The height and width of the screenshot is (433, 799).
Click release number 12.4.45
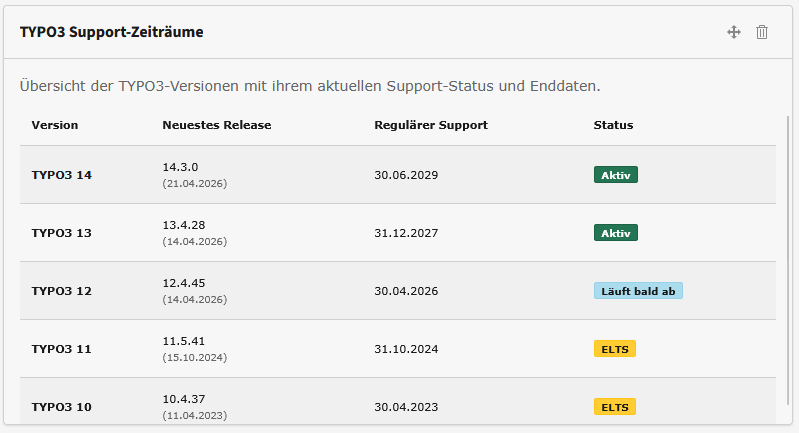[184, 283]
